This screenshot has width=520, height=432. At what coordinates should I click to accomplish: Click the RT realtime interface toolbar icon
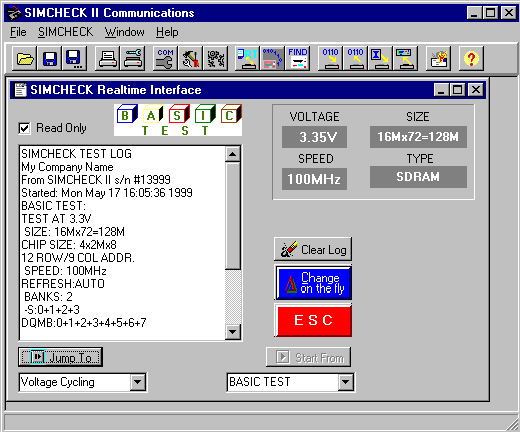[247, 59]
